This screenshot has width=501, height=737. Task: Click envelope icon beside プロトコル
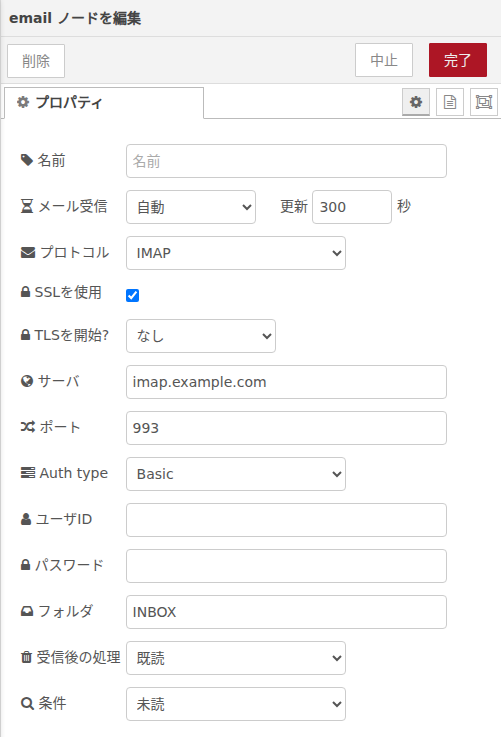(x=28, y=252)
